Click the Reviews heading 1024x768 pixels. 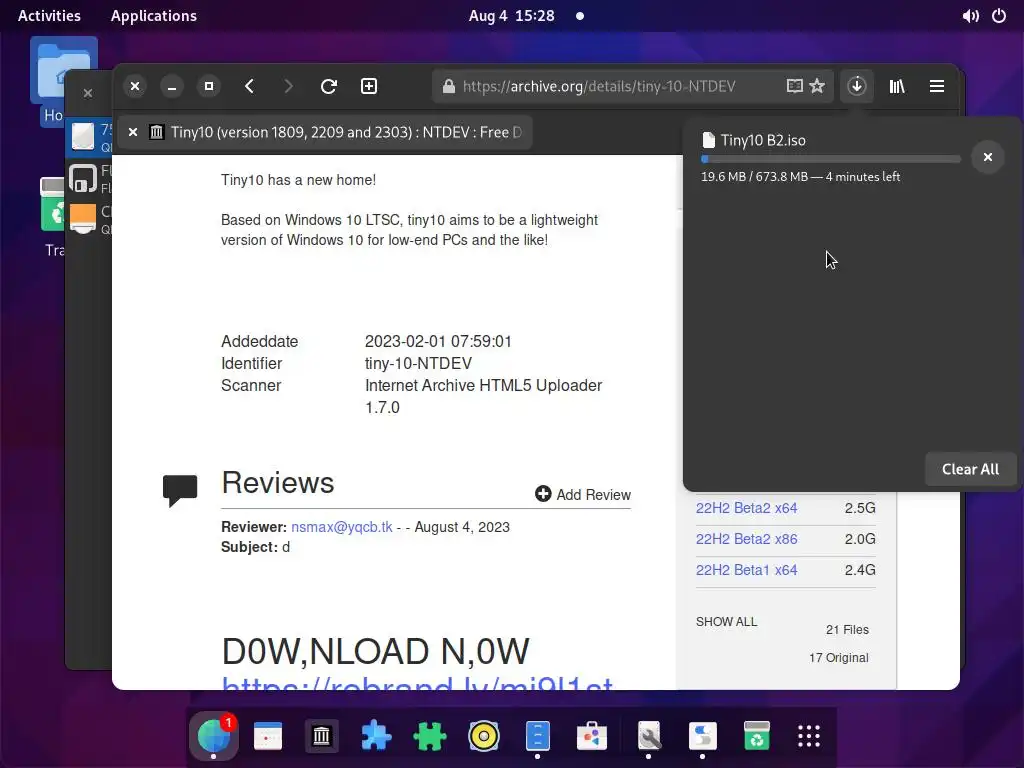278,483
